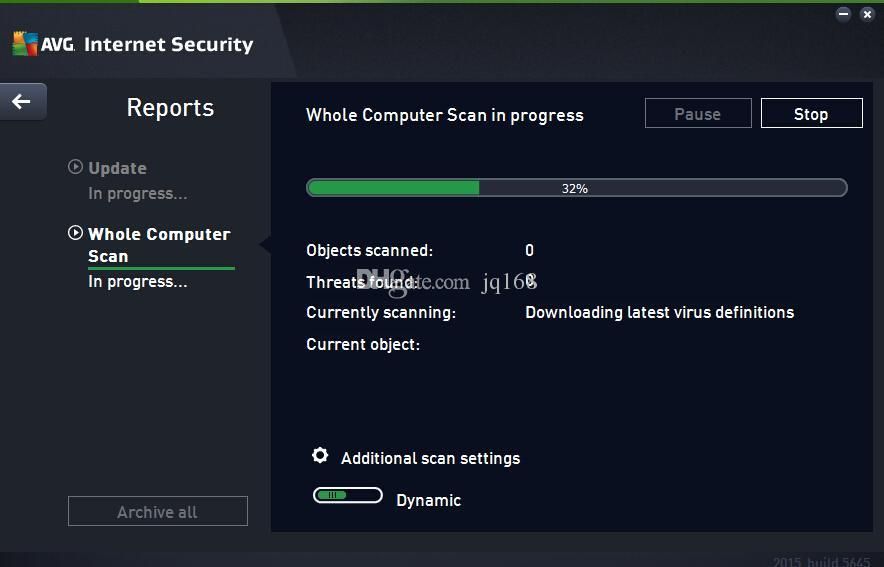Image resolution: width=884 pixels, height=567 pixels.
Task: Click the Reports panel heading
Action: (170, 107)
